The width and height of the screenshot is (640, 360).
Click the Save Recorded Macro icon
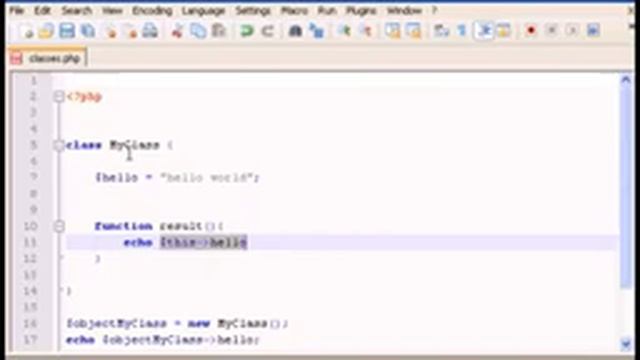click(x=593, y=31)
